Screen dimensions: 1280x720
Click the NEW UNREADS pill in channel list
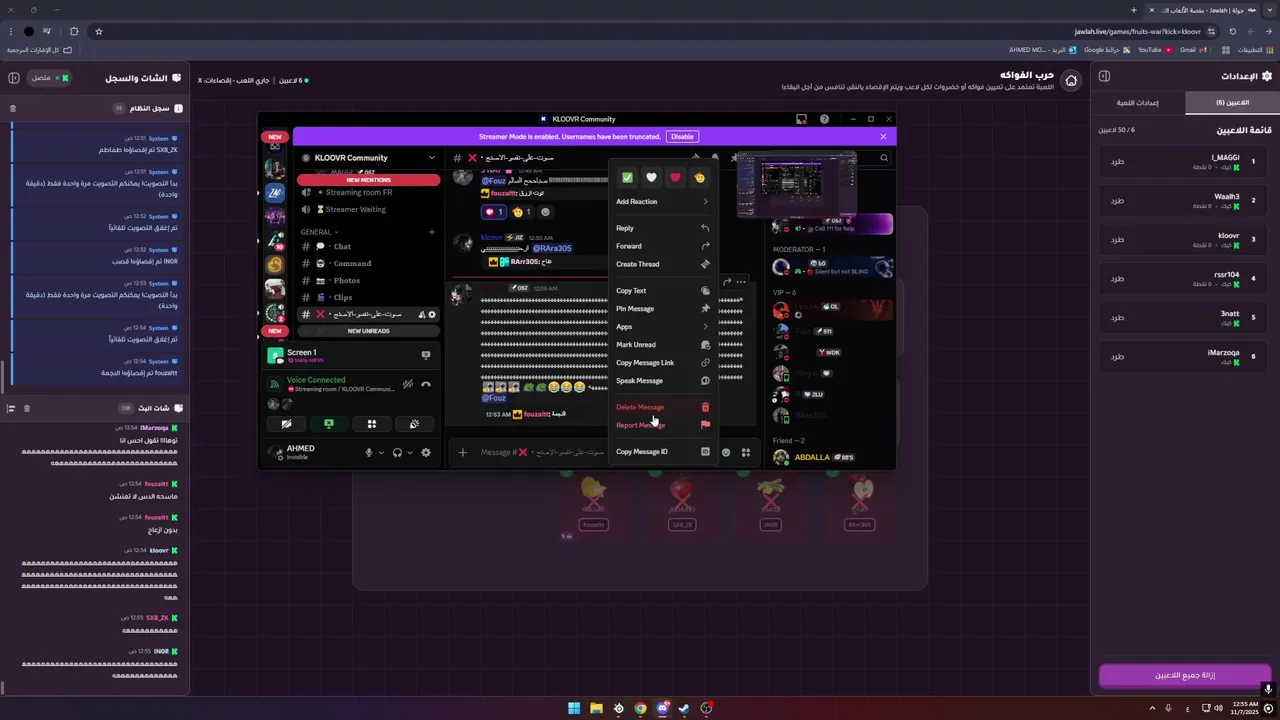point(368,331)
